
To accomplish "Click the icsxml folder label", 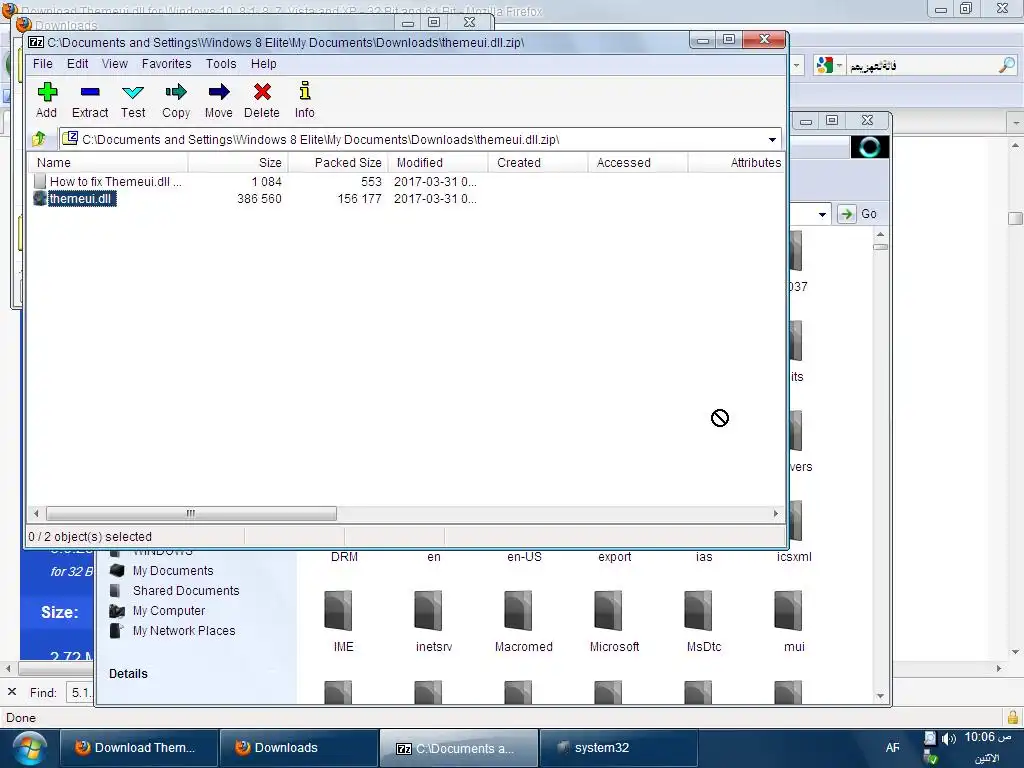I will pyautogui.click(x=794, y=556).
